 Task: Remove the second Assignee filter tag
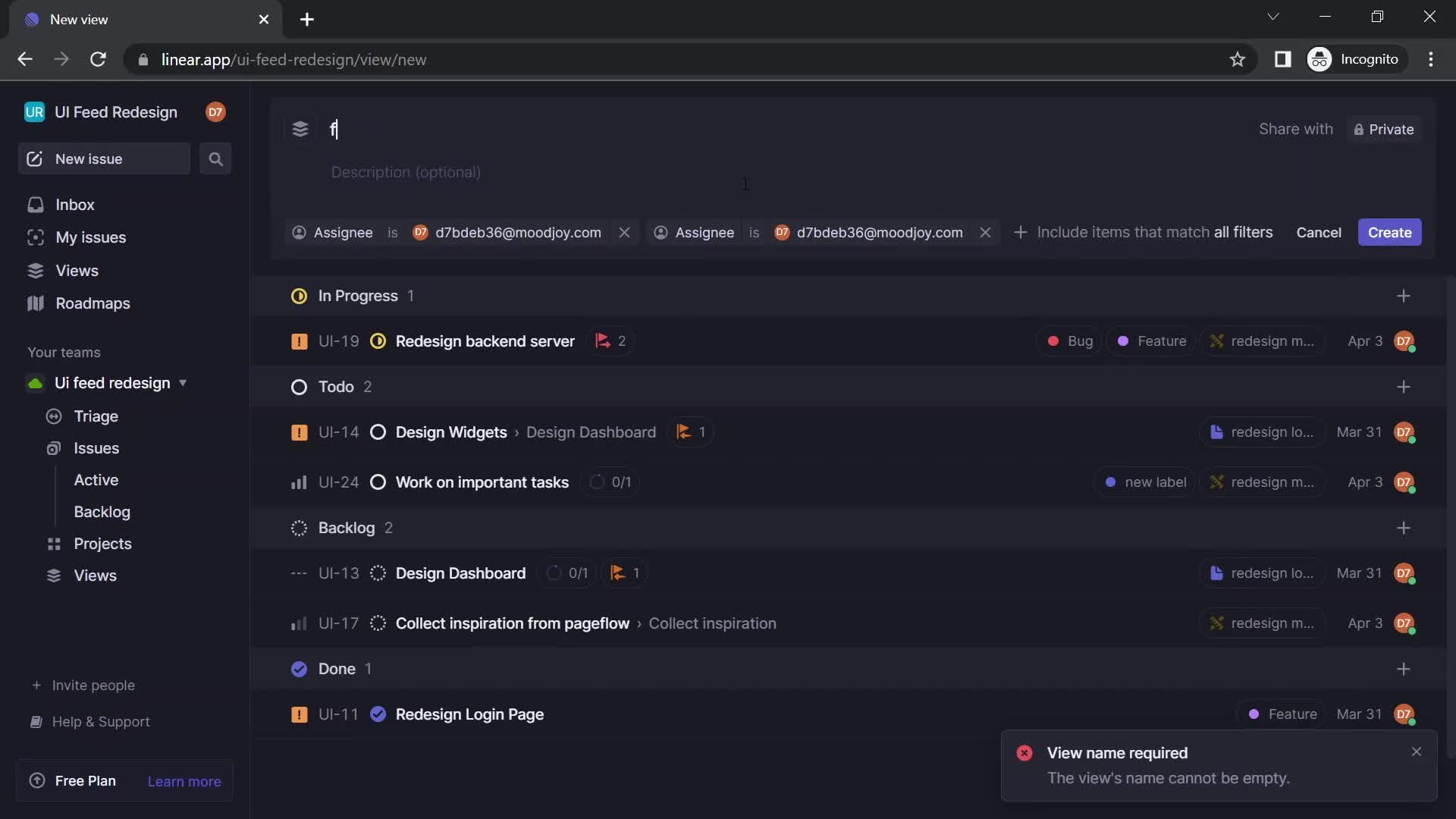985,231
